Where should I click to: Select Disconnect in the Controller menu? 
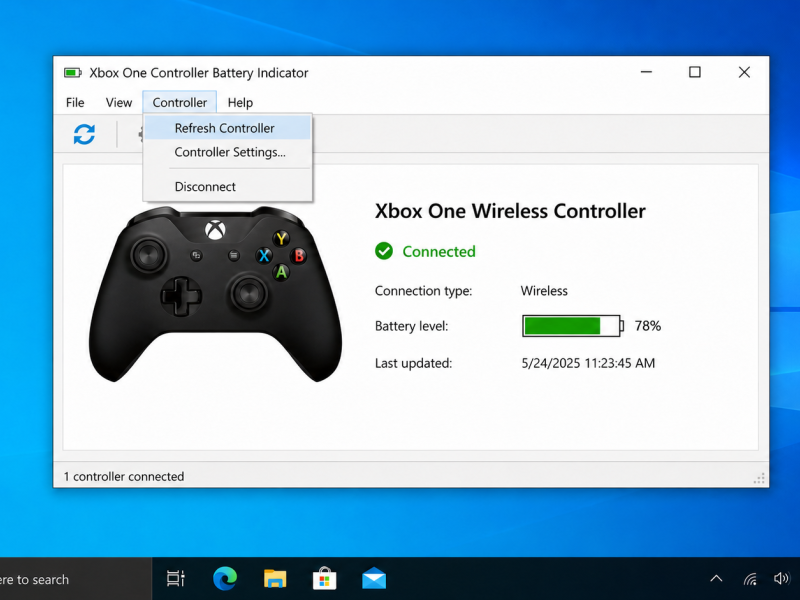tap(227, 187)
